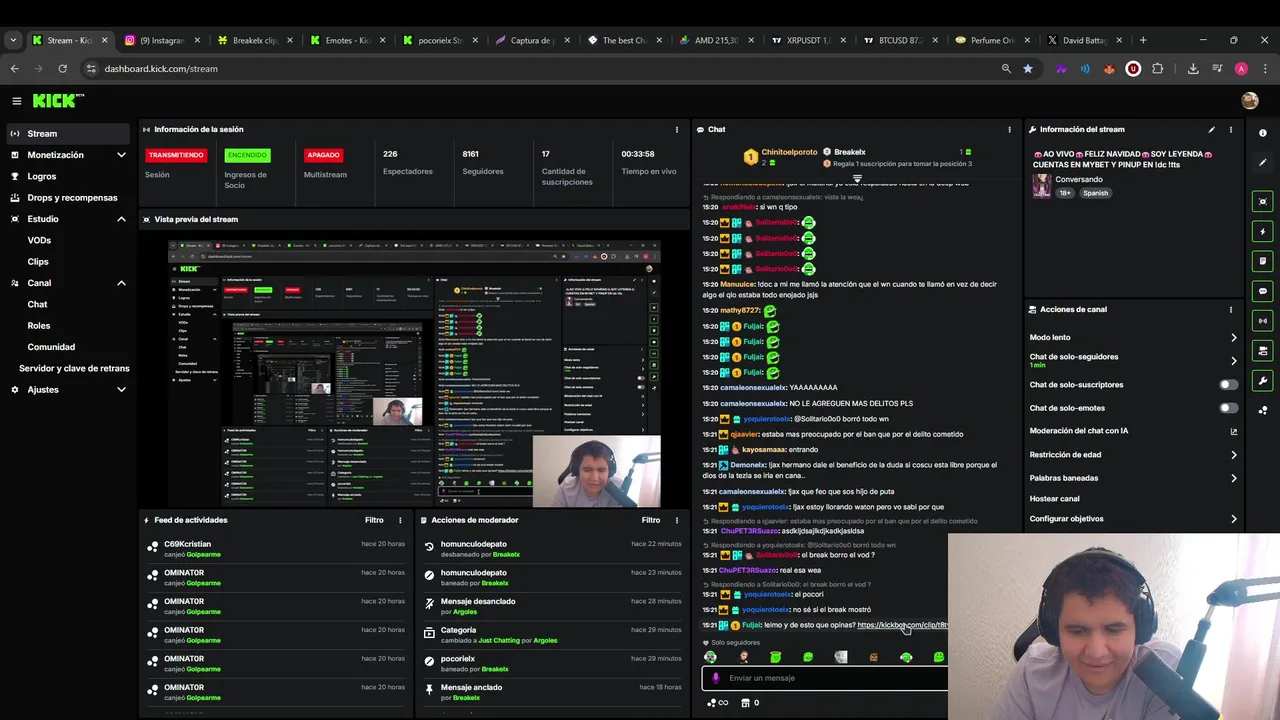
Task: Open the Chat panel three-dot menu
Action: 1009,129
